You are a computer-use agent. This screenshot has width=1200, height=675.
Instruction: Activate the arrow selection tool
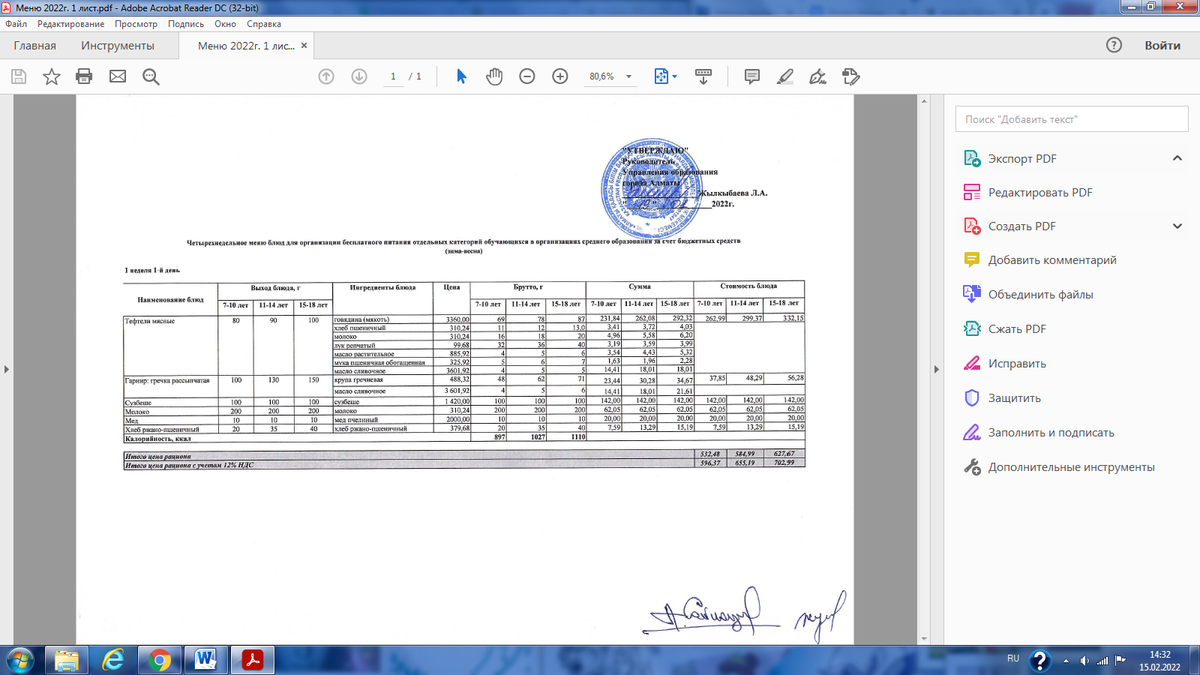click(x=461, y=77)
